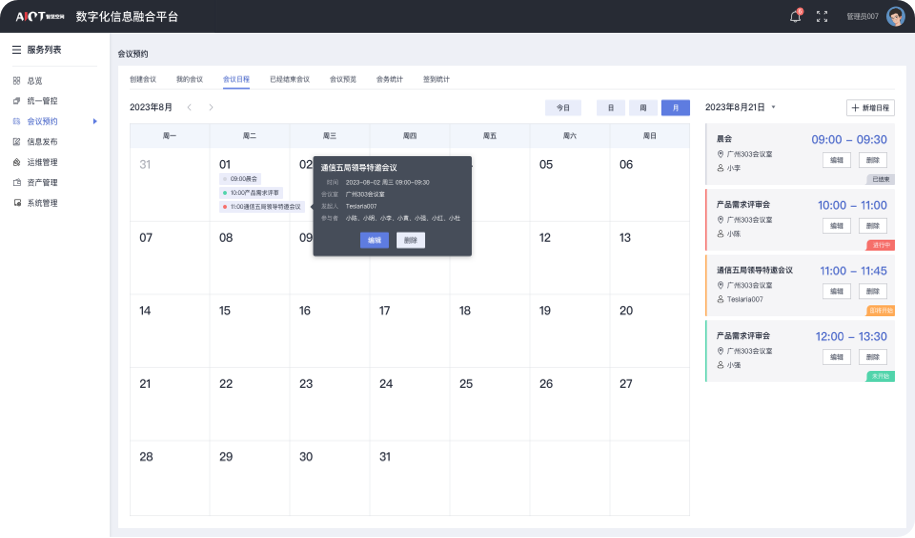Click the 进行中 status tag

881,246
